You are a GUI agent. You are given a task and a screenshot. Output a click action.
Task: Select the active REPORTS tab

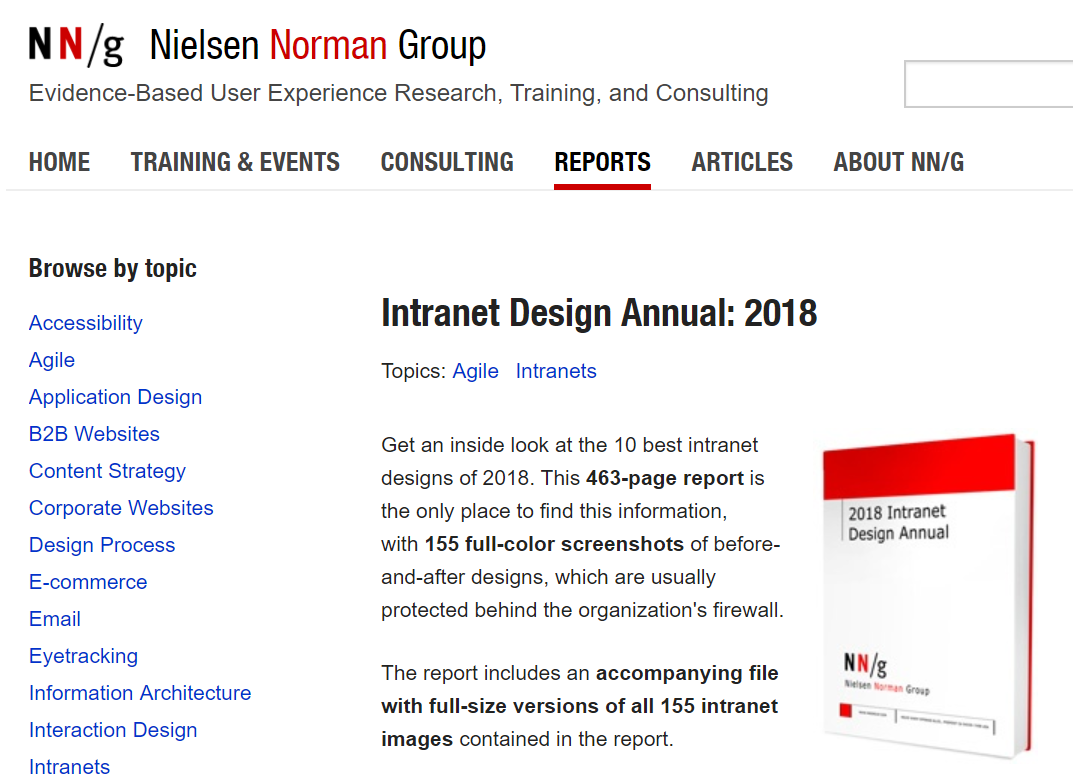click(602, 162)
